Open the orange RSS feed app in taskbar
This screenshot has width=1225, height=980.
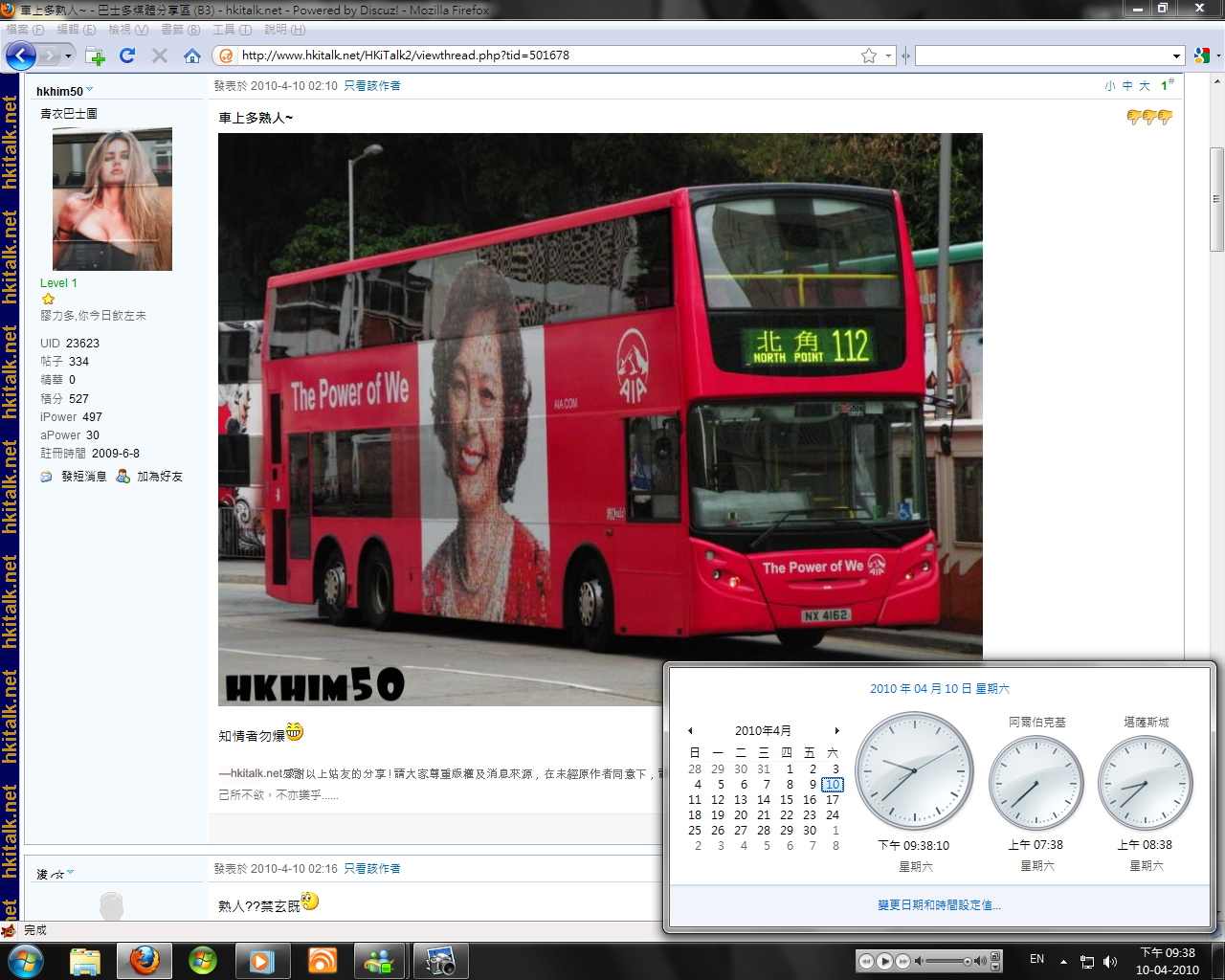point(322,961)
